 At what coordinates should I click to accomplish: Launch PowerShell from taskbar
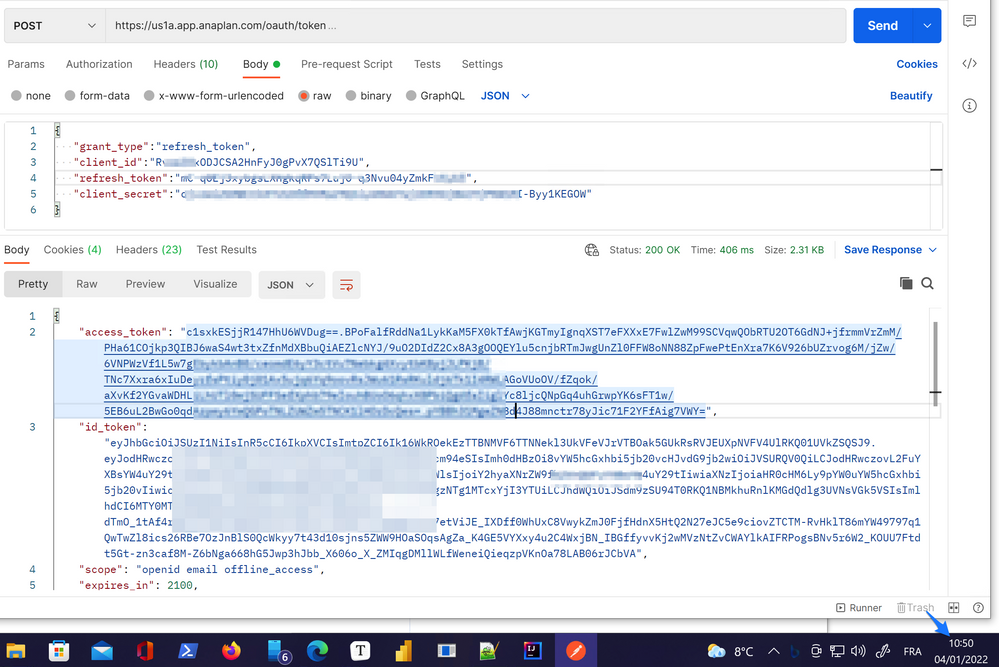187,650
